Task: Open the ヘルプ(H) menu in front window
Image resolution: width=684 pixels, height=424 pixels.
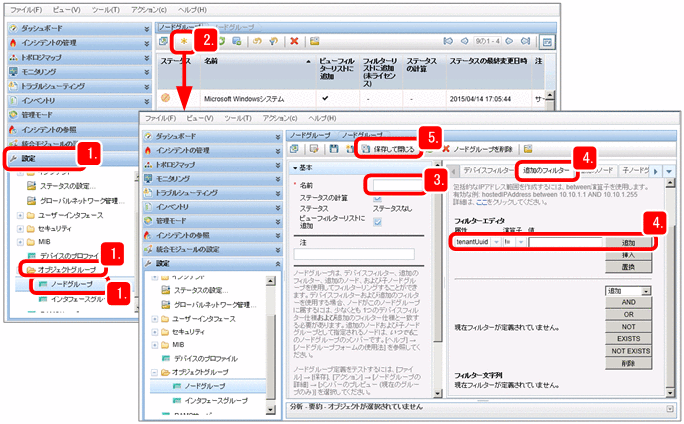Action: [322, 118]
